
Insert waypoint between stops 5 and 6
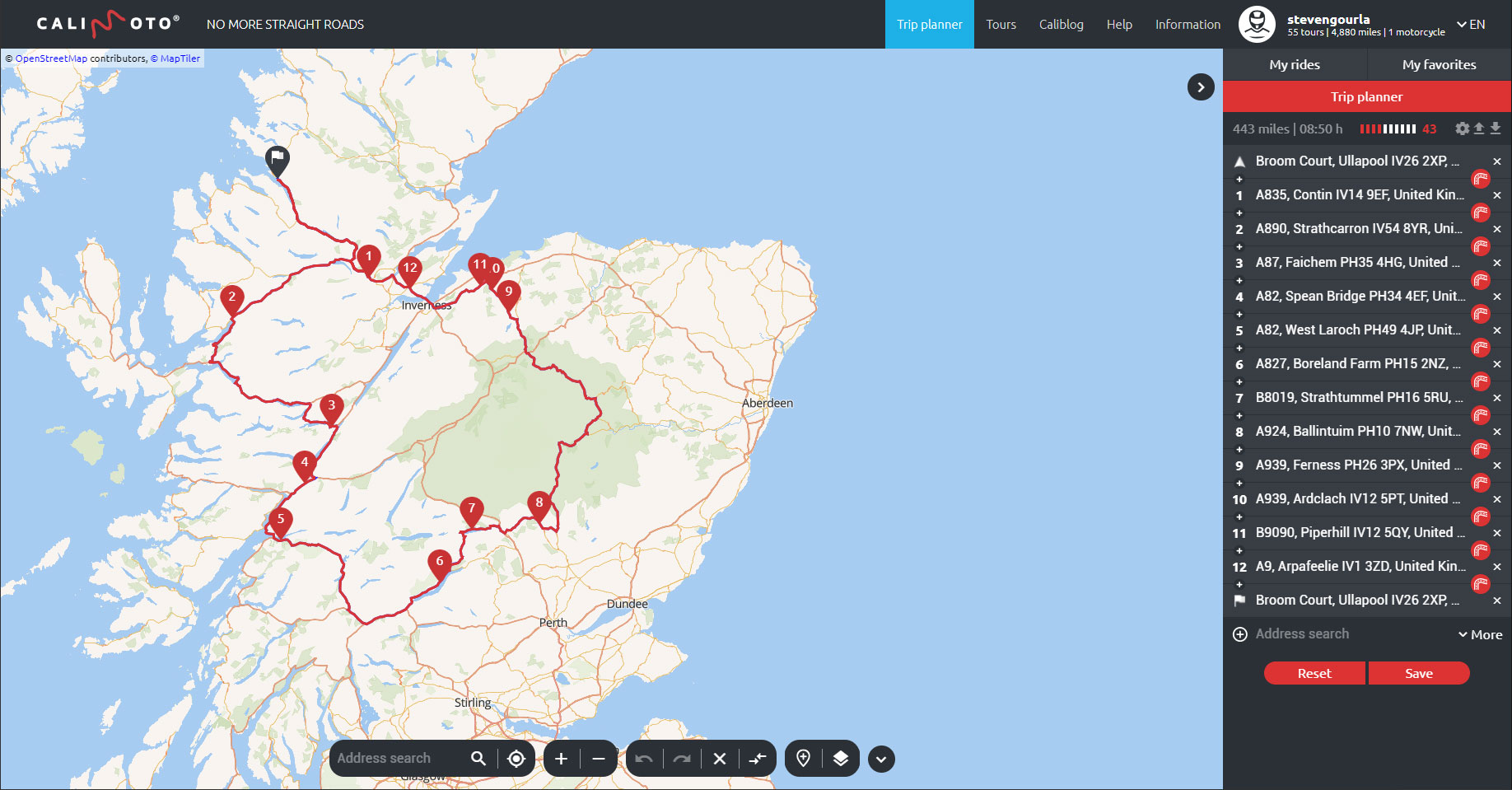pyautogui.click(x=1239, y=348)
